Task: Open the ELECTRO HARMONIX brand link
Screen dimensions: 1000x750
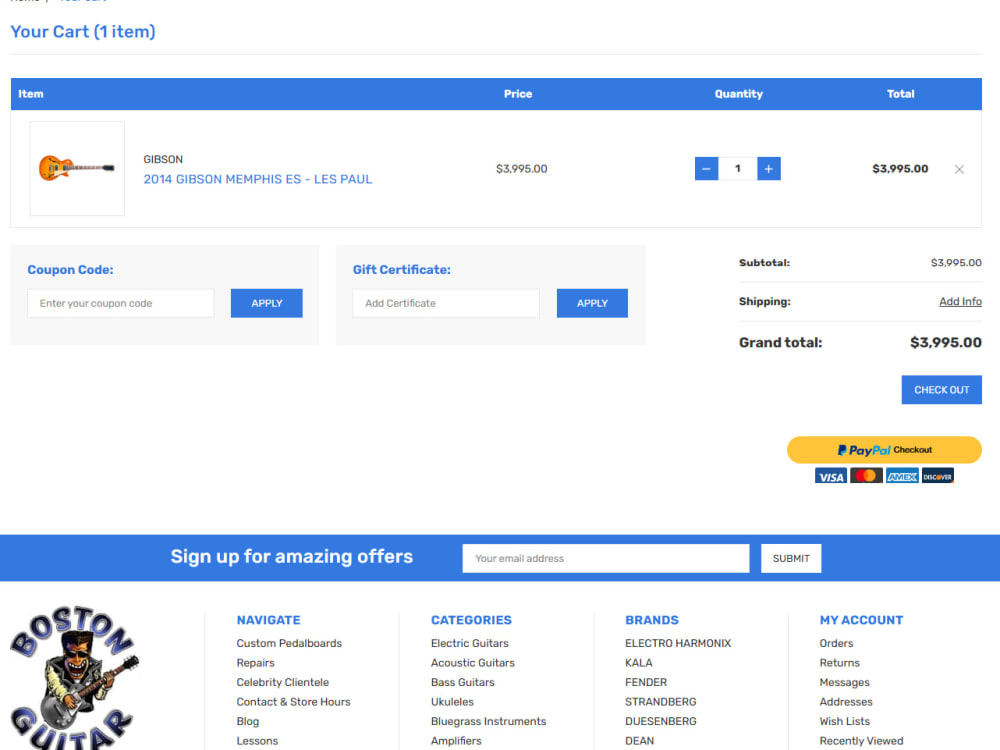Action: pos(678,643)
